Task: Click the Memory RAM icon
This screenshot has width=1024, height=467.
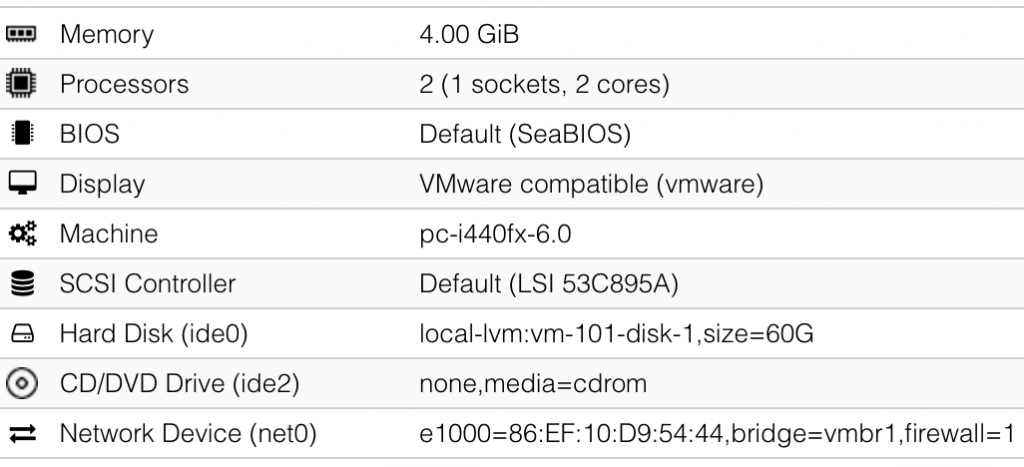Action: [22, 33]
